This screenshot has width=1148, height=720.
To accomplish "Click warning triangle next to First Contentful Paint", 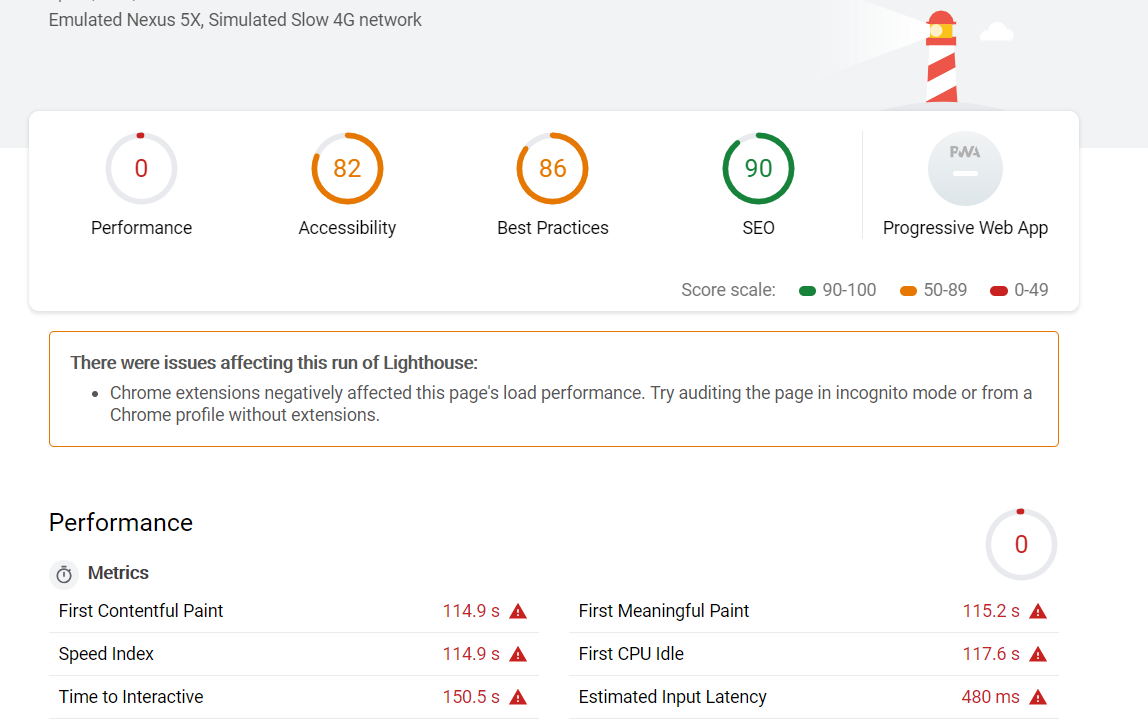I will 518,611.
